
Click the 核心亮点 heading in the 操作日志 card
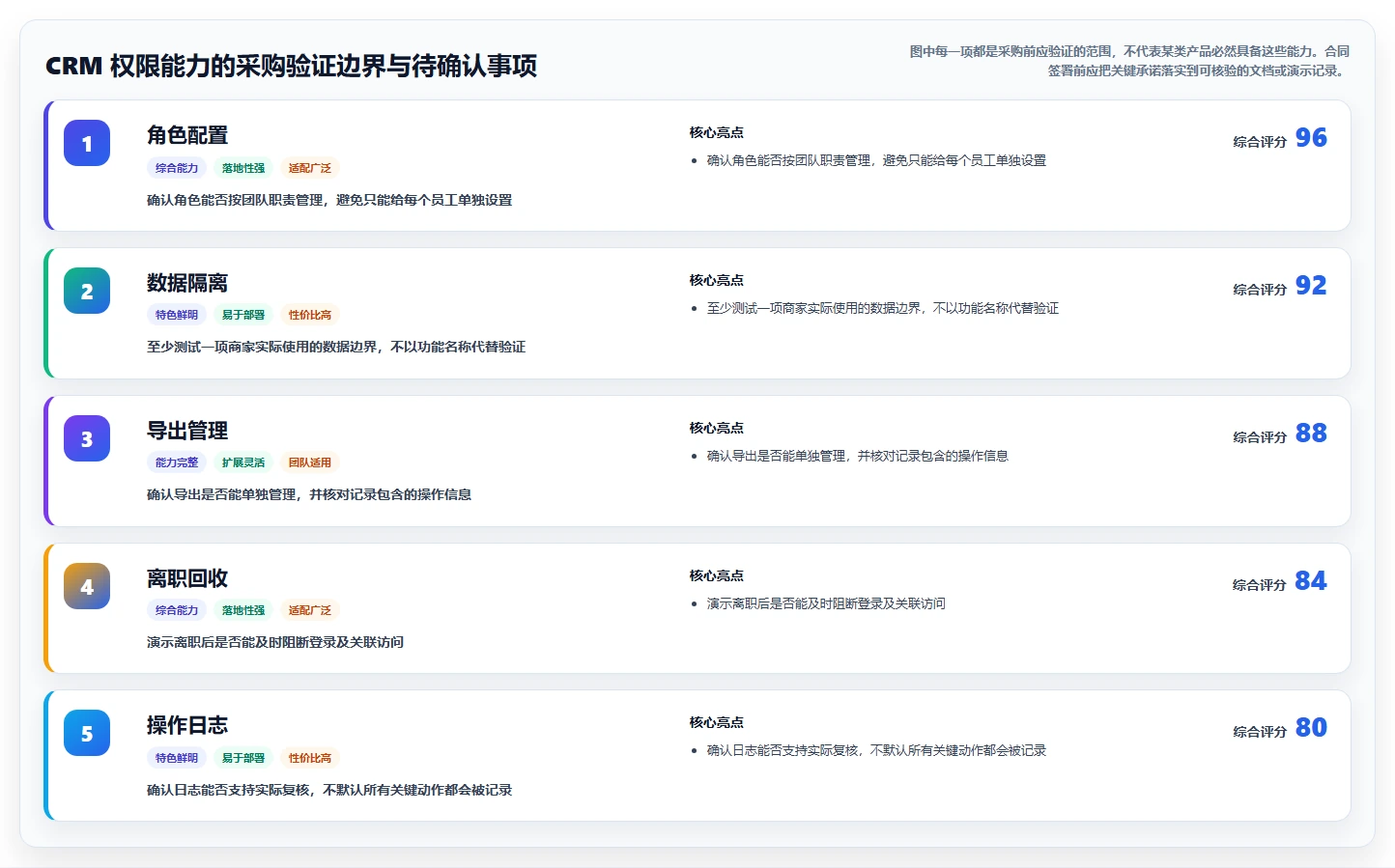(717, 723)
